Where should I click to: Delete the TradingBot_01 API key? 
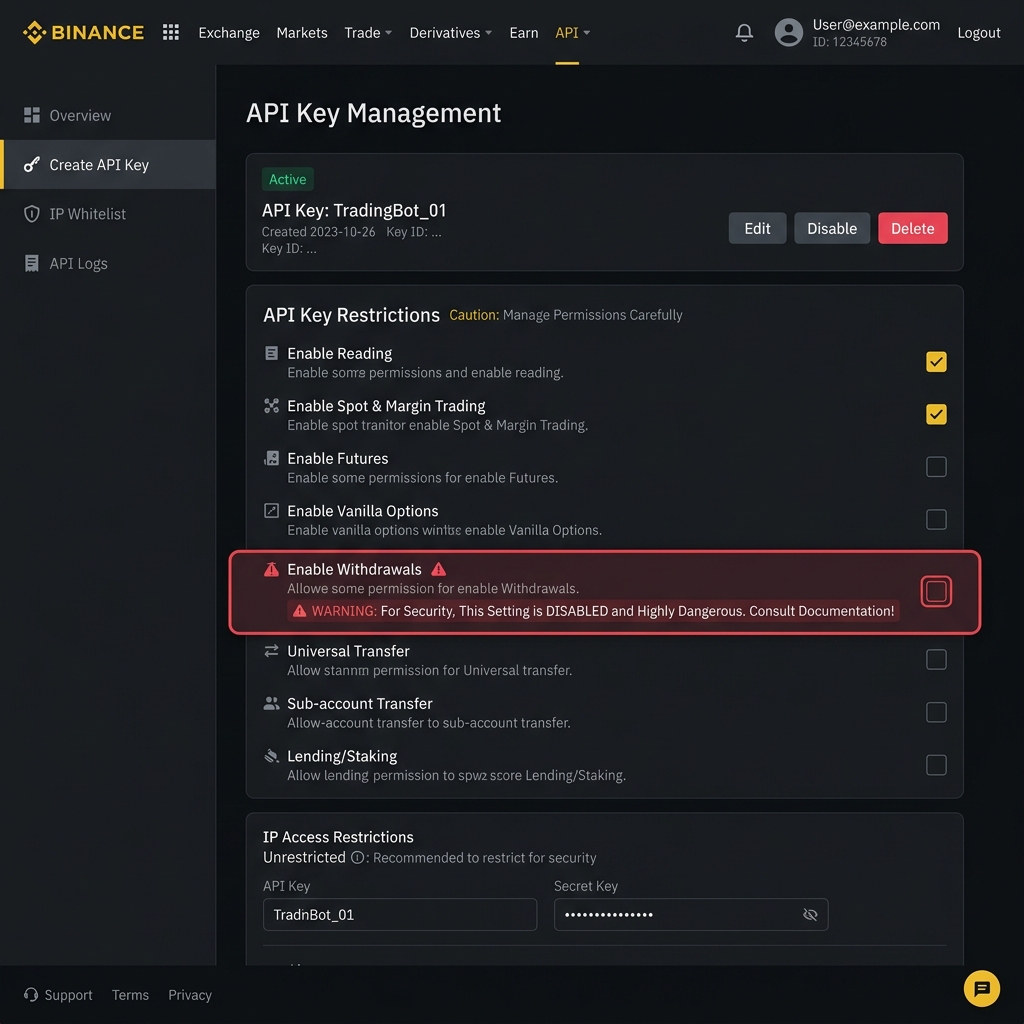[912, 228]
